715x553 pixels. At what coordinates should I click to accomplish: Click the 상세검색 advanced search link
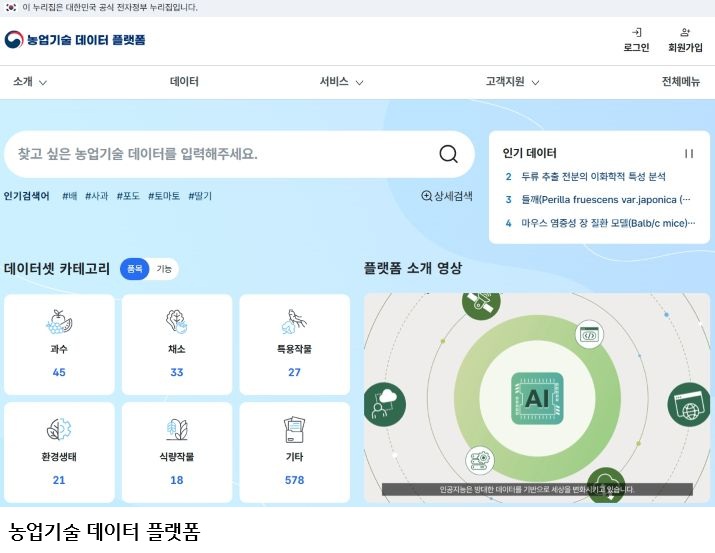[447, 196]
